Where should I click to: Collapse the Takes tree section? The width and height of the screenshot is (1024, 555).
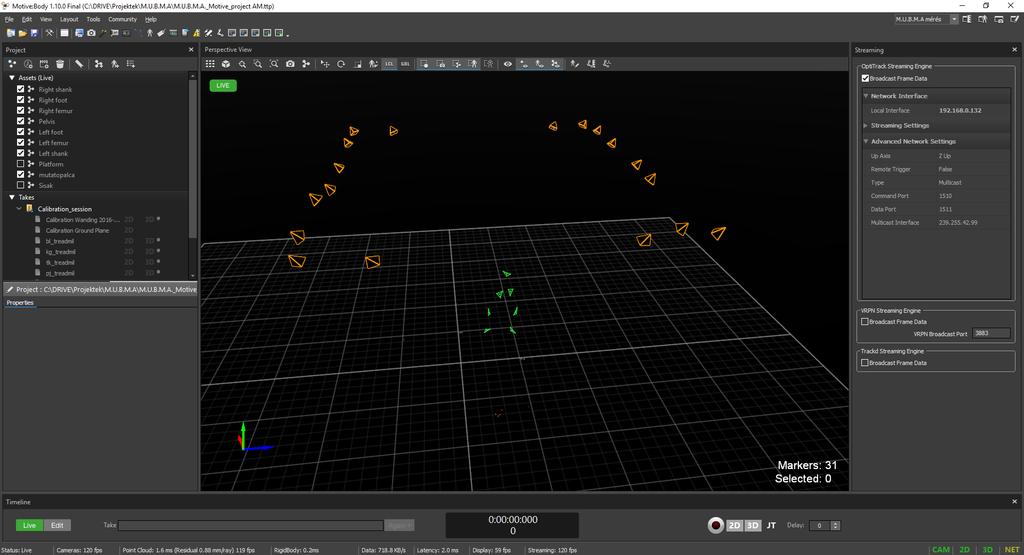[x=12, y=197]
